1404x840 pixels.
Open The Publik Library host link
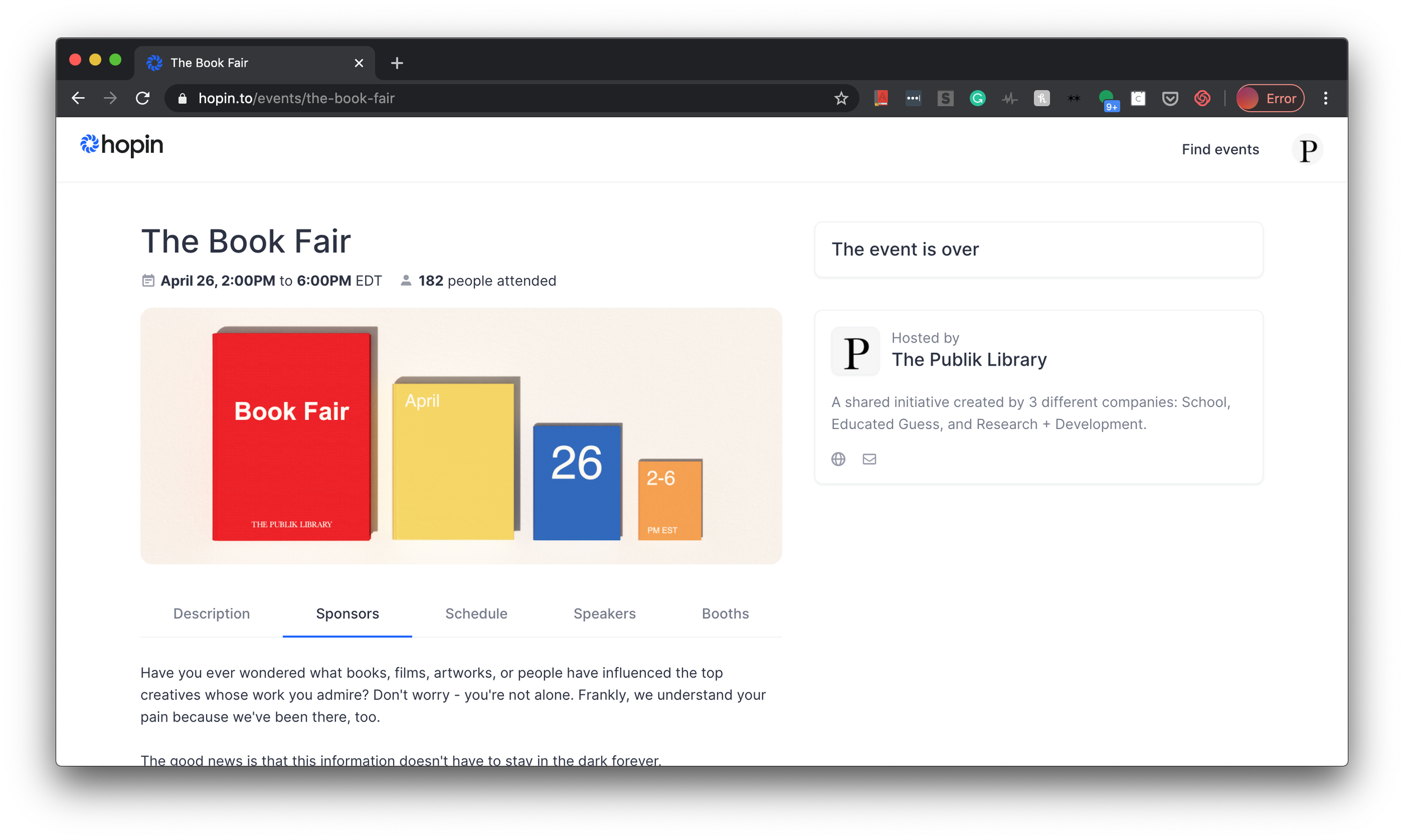(969, 360)
